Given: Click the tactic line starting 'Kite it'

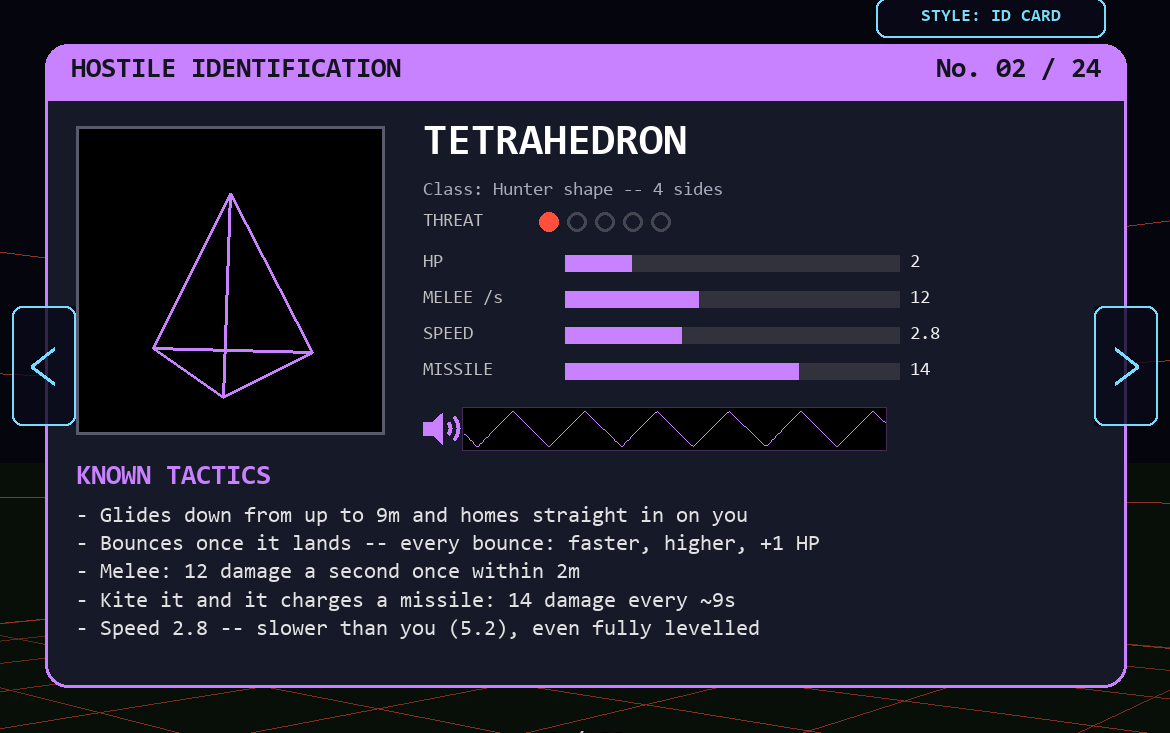Looking at the screenshot, I should [x=407, y=600].
